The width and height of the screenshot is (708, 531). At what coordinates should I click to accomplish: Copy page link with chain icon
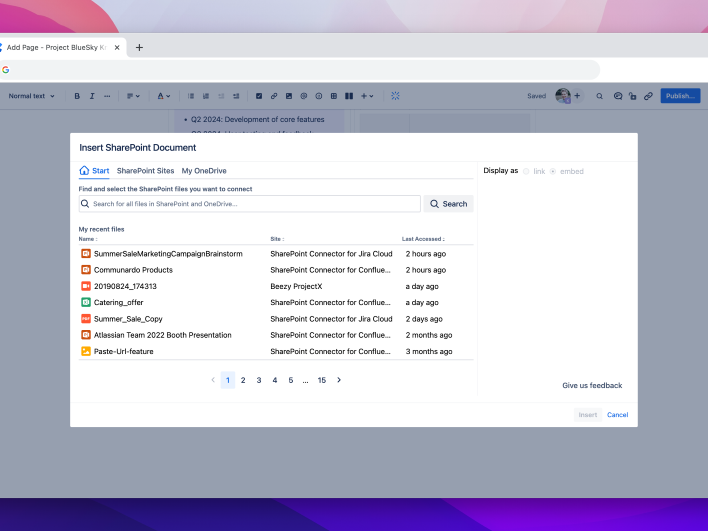[648, 96]
